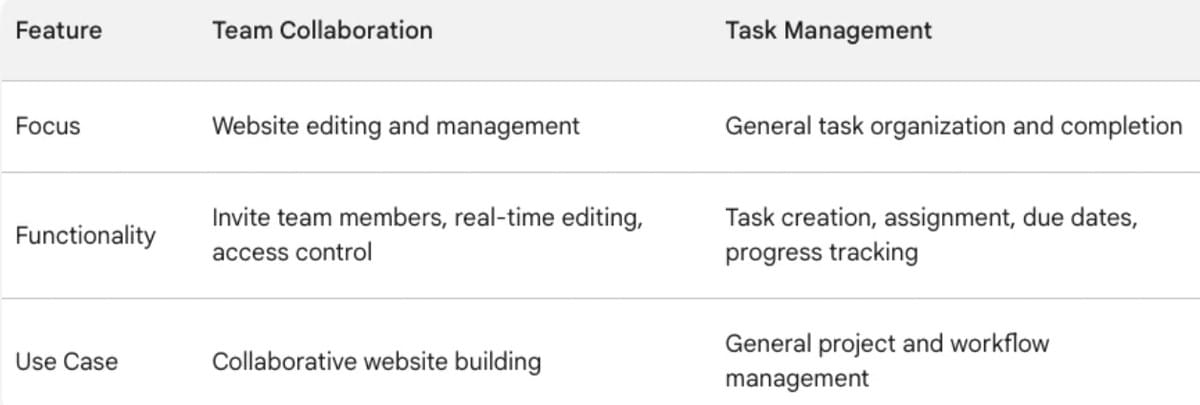Click the "Functionality" row label
This screenshot has height=405, width=1200.
point(85,236)
